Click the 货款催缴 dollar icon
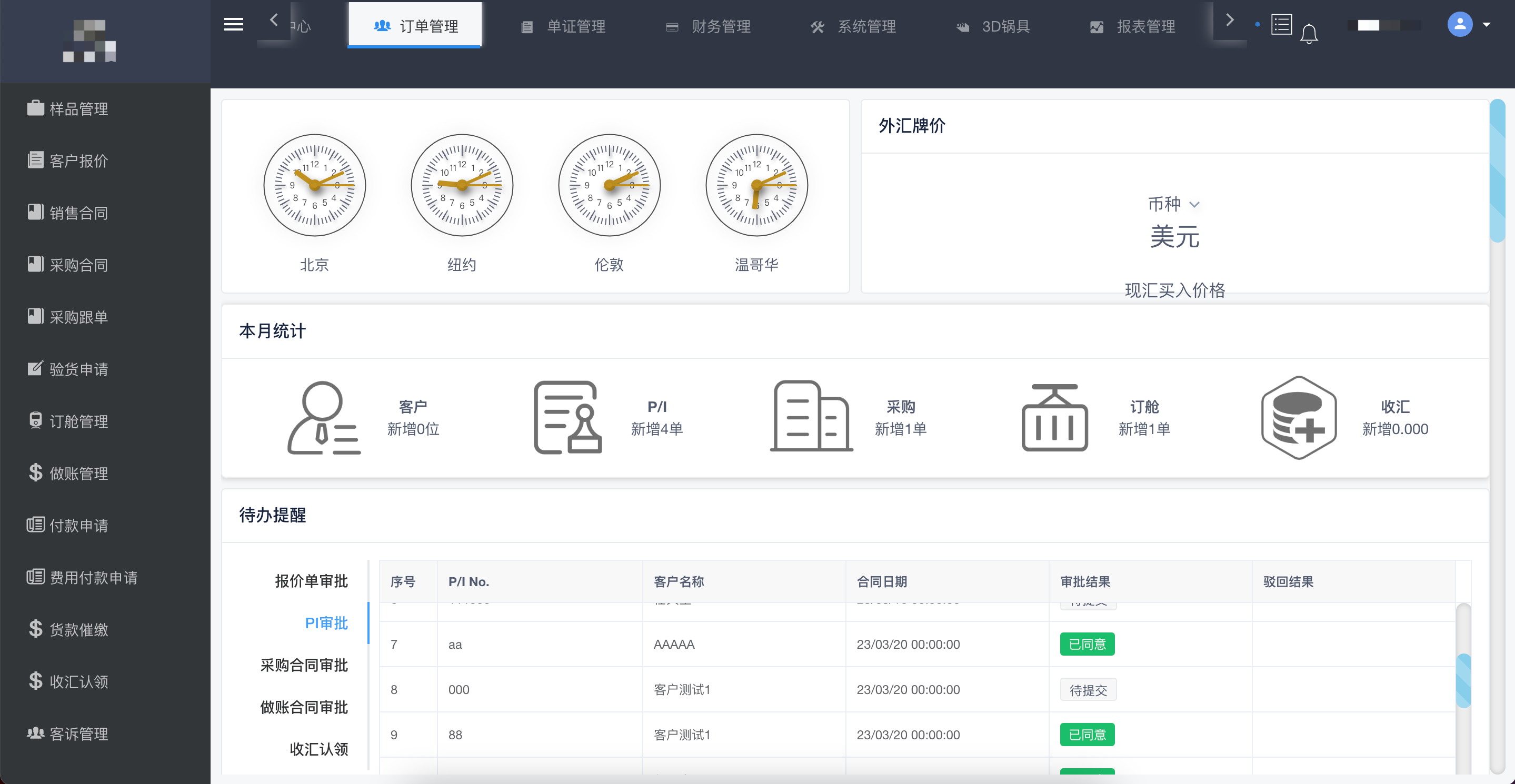 (35, 629)
